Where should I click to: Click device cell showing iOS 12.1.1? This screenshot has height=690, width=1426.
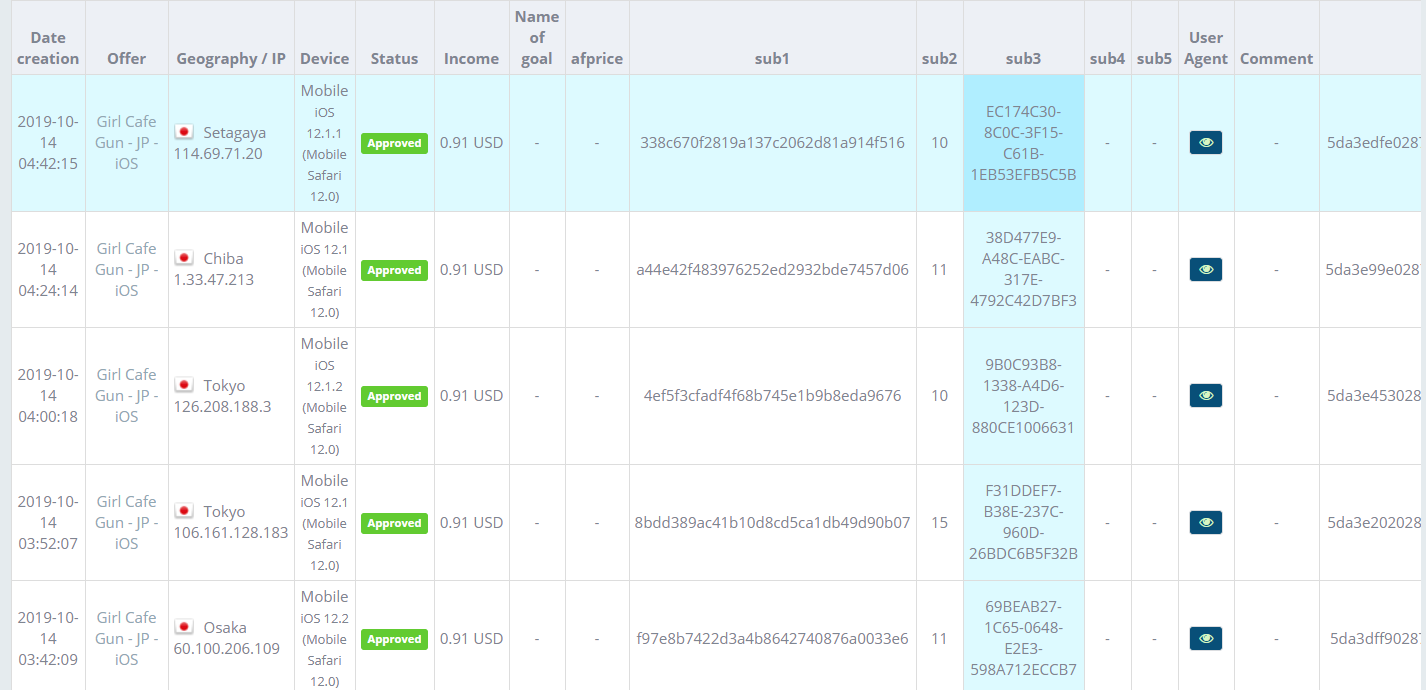click(x=325, y=143)
